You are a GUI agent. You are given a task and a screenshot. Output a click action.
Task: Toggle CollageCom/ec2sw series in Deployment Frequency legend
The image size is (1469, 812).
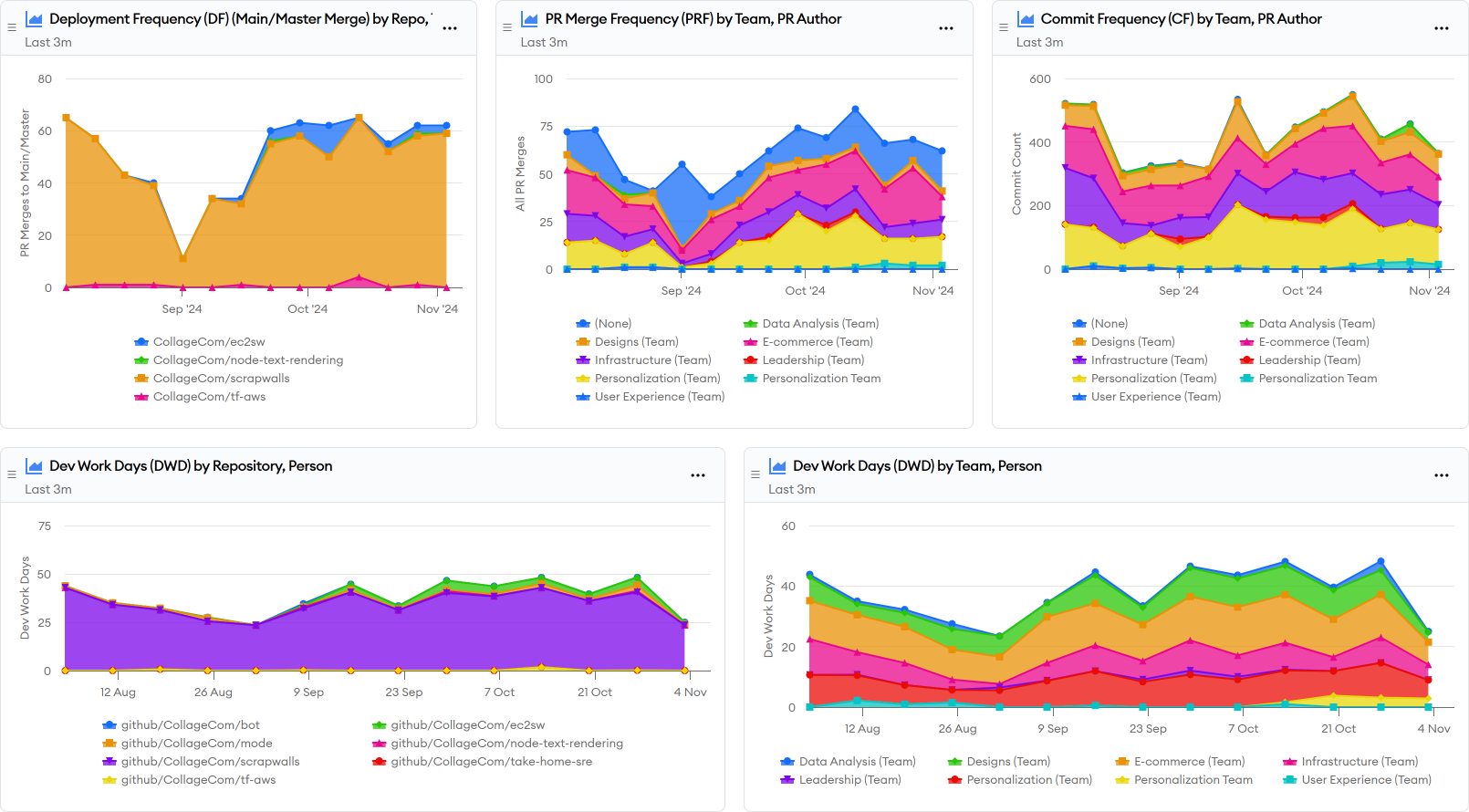tap(208, 342)
